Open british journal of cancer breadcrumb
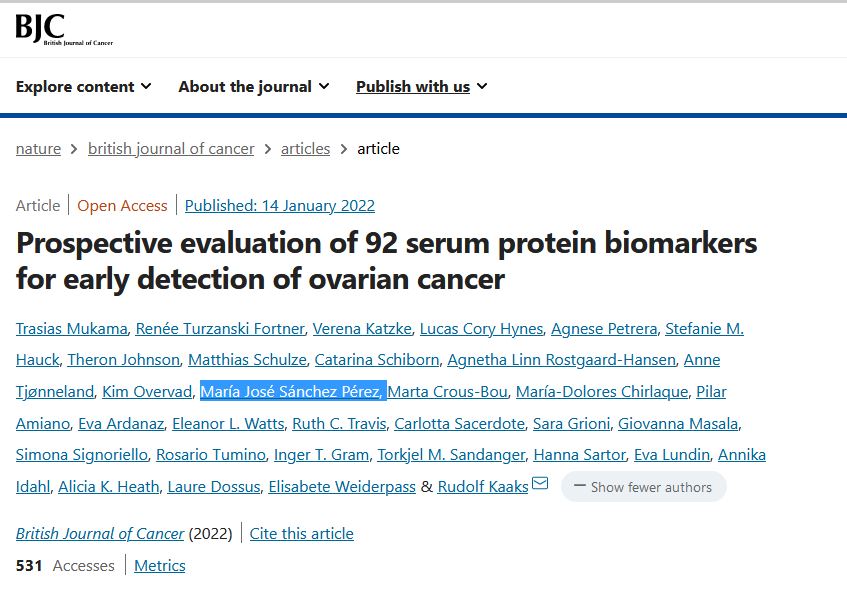The height and width of the screenshot is (590, 847). pos(171,149)
